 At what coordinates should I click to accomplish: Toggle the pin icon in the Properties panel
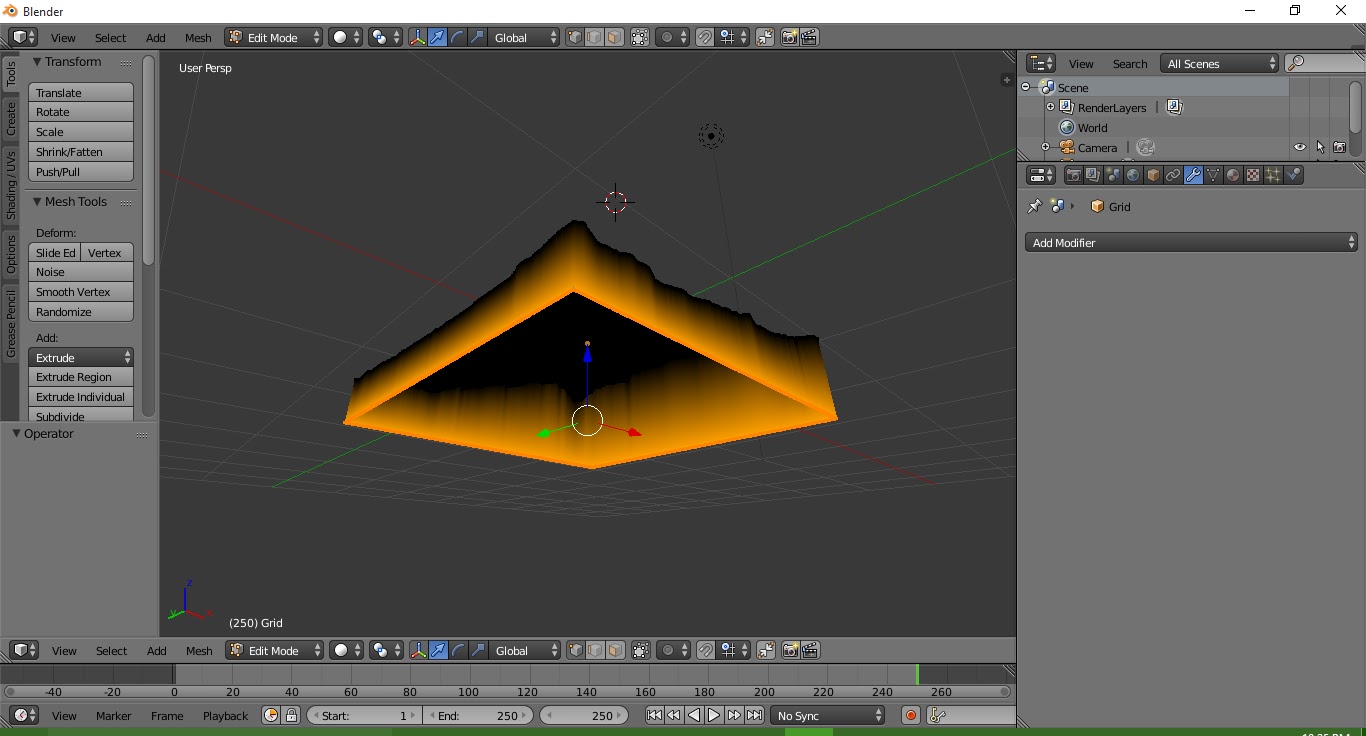[x=1034, y=206]
